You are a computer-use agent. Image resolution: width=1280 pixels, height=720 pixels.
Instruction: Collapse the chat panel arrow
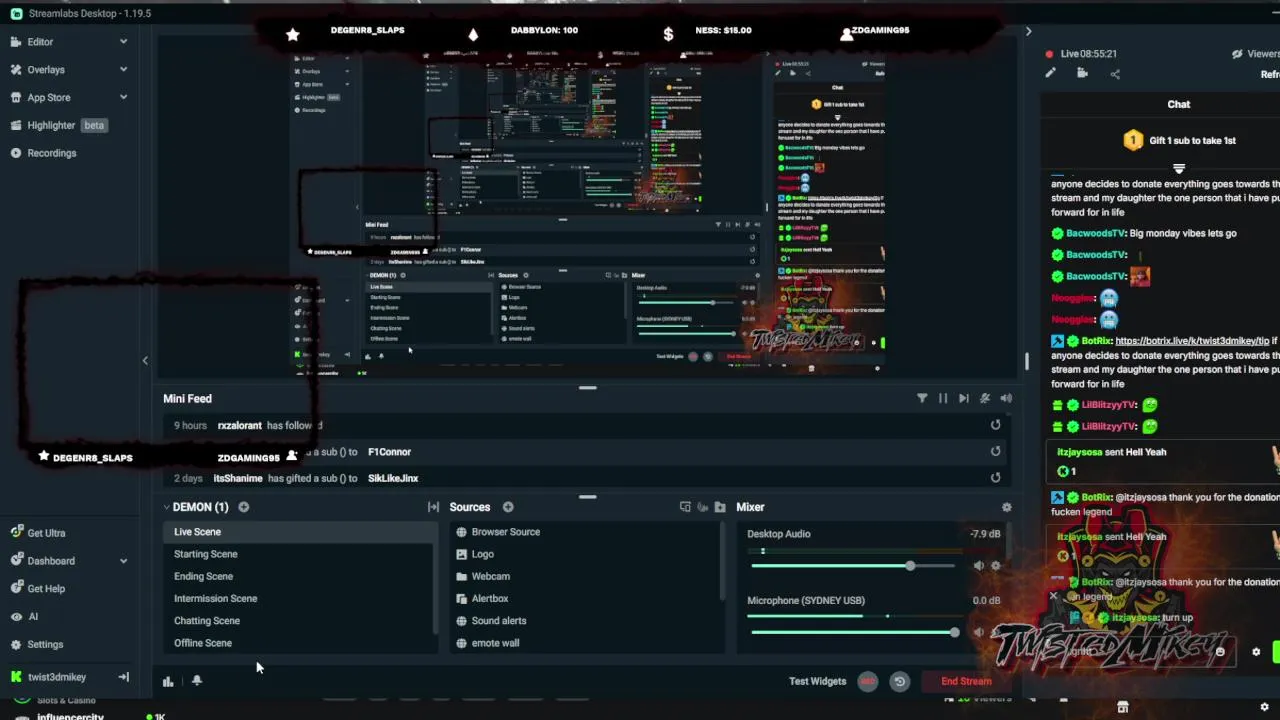(x=1028, y=31)
